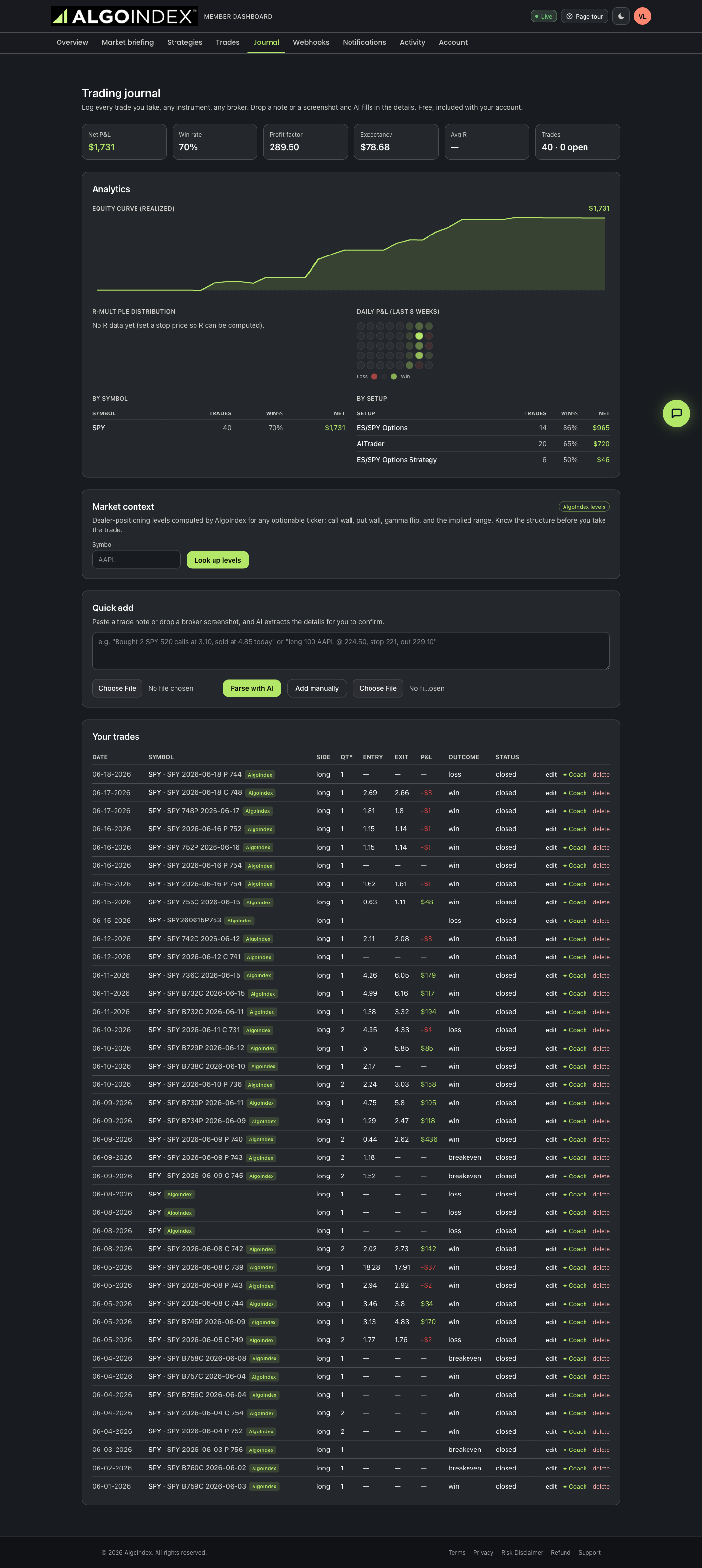Click the bright green day dot in Daily P&L grid
The width and height of the screenshot is (702, 1568).
click(419, 336)
